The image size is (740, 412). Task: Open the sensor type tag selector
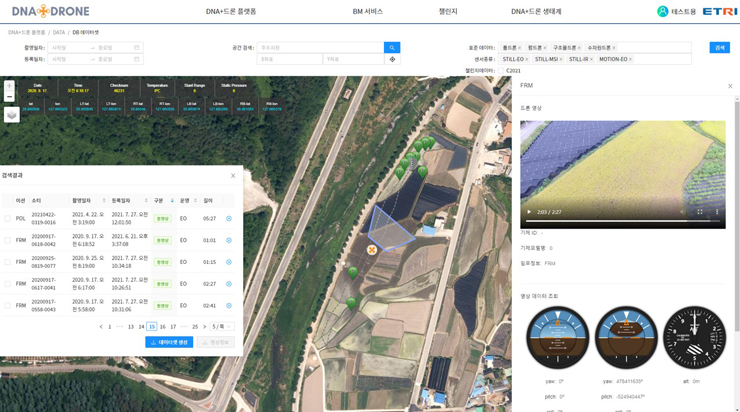tap(594, 59)
